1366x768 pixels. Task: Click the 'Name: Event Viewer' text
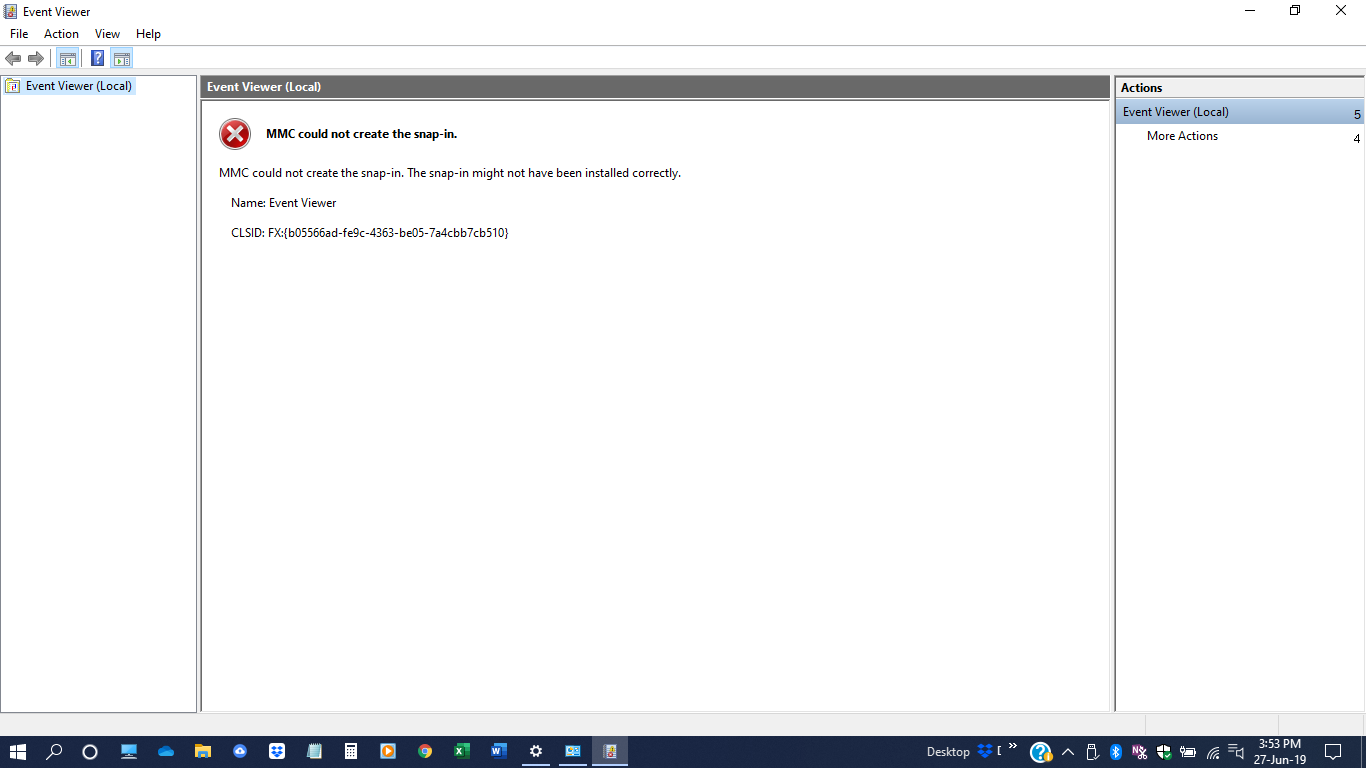tap(284, 202)
